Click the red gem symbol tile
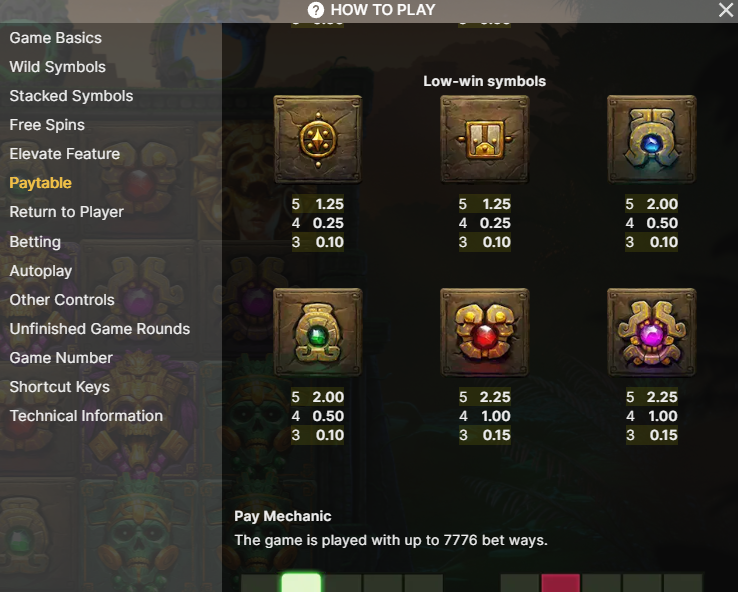Screen dimensions: 738x592 485,332
